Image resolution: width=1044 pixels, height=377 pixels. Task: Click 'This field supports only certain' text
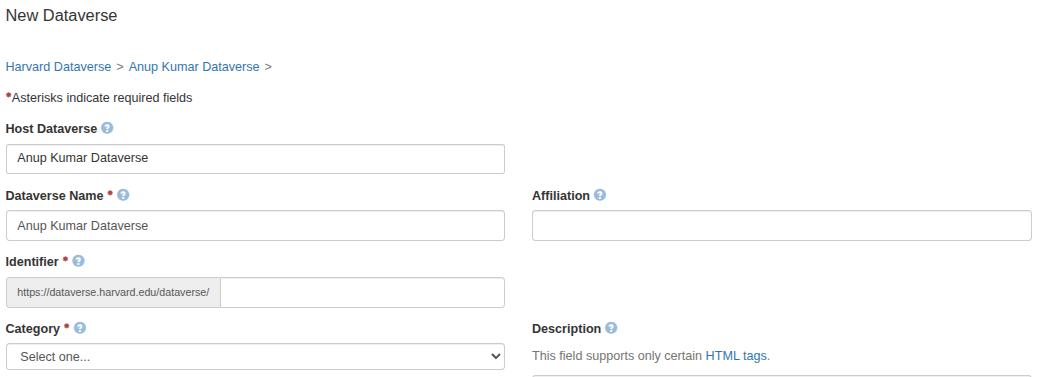click(617, 356)
